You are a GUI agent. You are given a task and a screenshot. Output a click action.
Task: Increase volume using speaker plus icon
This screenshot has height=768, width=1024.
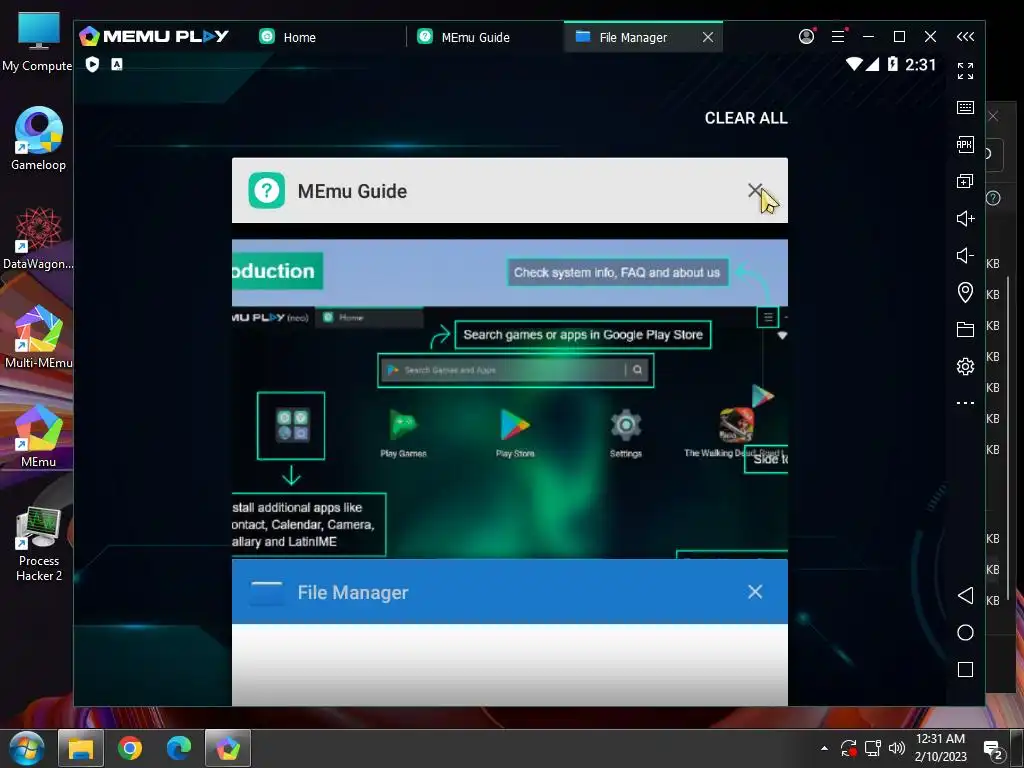point(965,218)
